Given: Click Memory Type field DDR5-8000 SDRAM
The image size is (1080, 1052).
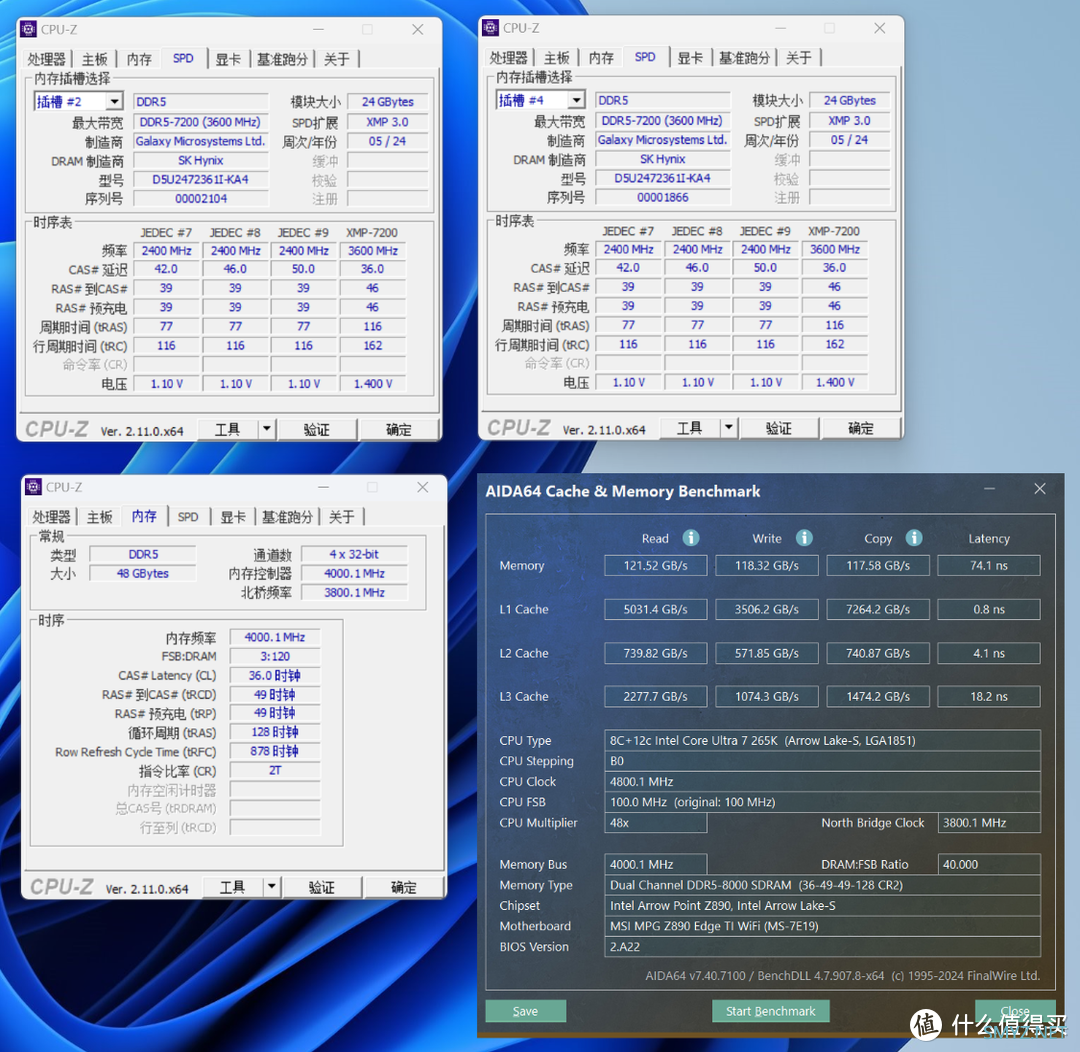Looking at the screenshot, I should click(x=822, y=885).
